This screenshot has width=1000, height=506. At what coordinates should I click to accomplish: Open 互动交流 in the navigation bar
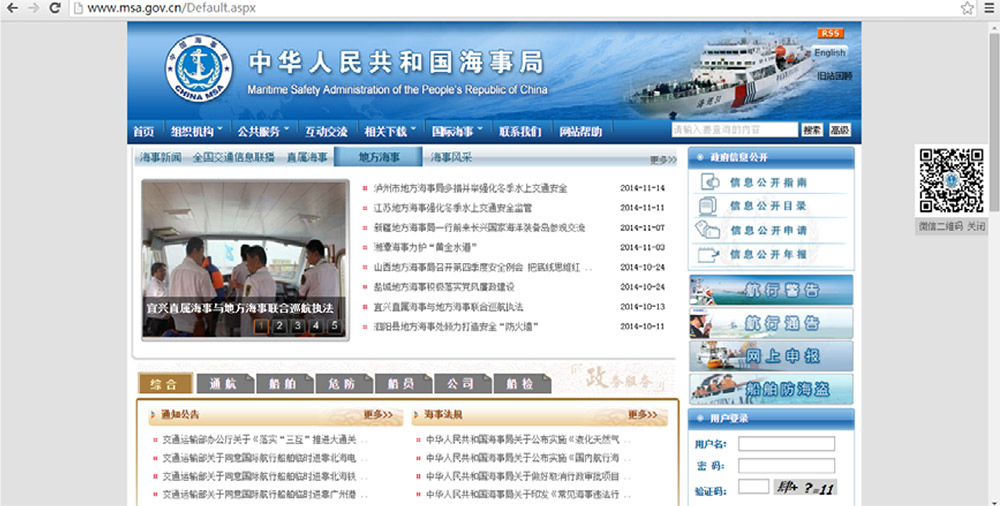(x=326, y=131)
